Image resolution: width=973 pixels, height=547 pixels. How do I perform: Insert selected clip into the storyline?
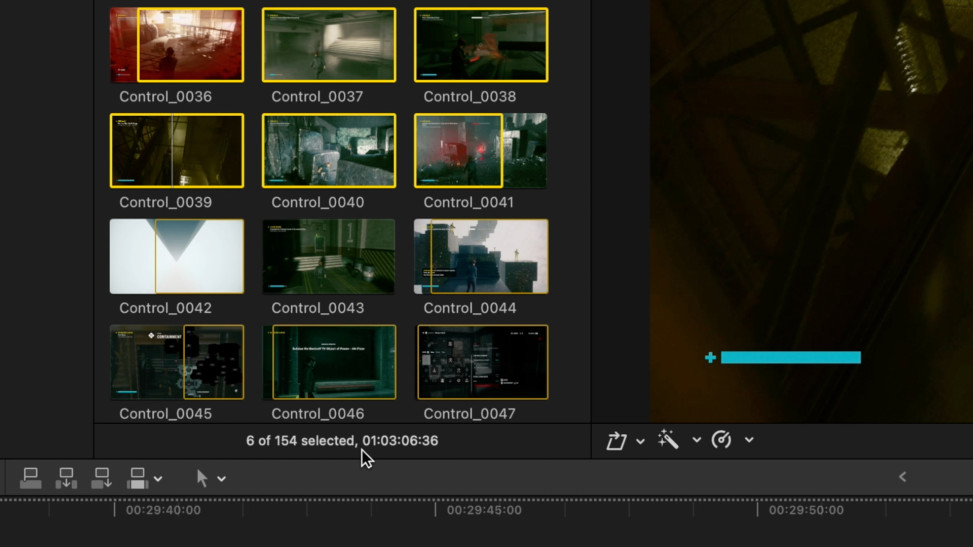(66, 478)
